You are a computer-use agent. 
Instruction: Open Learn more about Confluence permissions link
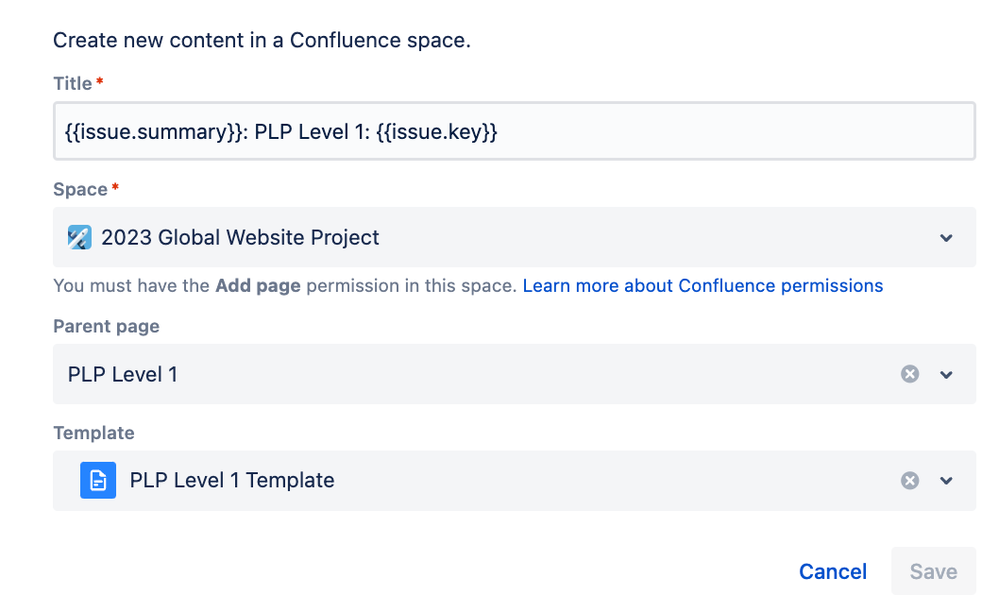[702, 286]
